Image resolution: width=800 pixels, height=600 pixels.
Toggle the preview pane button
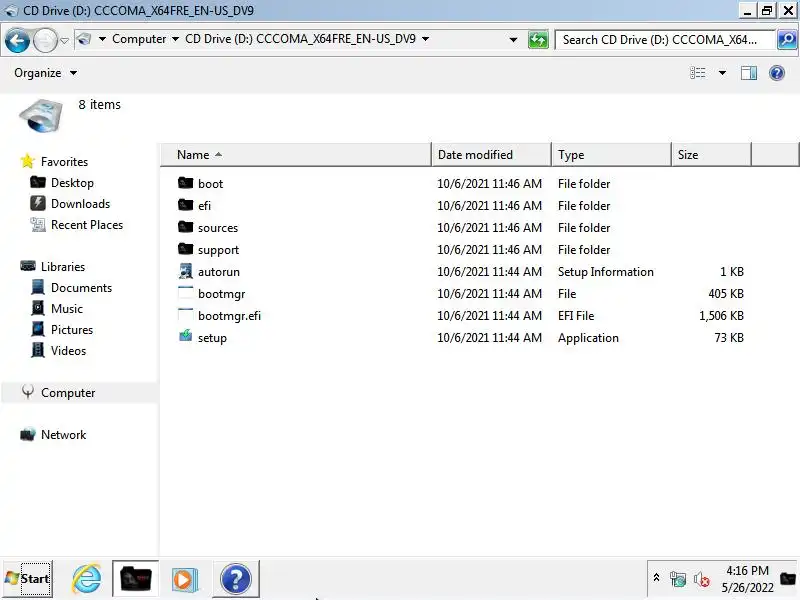(748, 73)
